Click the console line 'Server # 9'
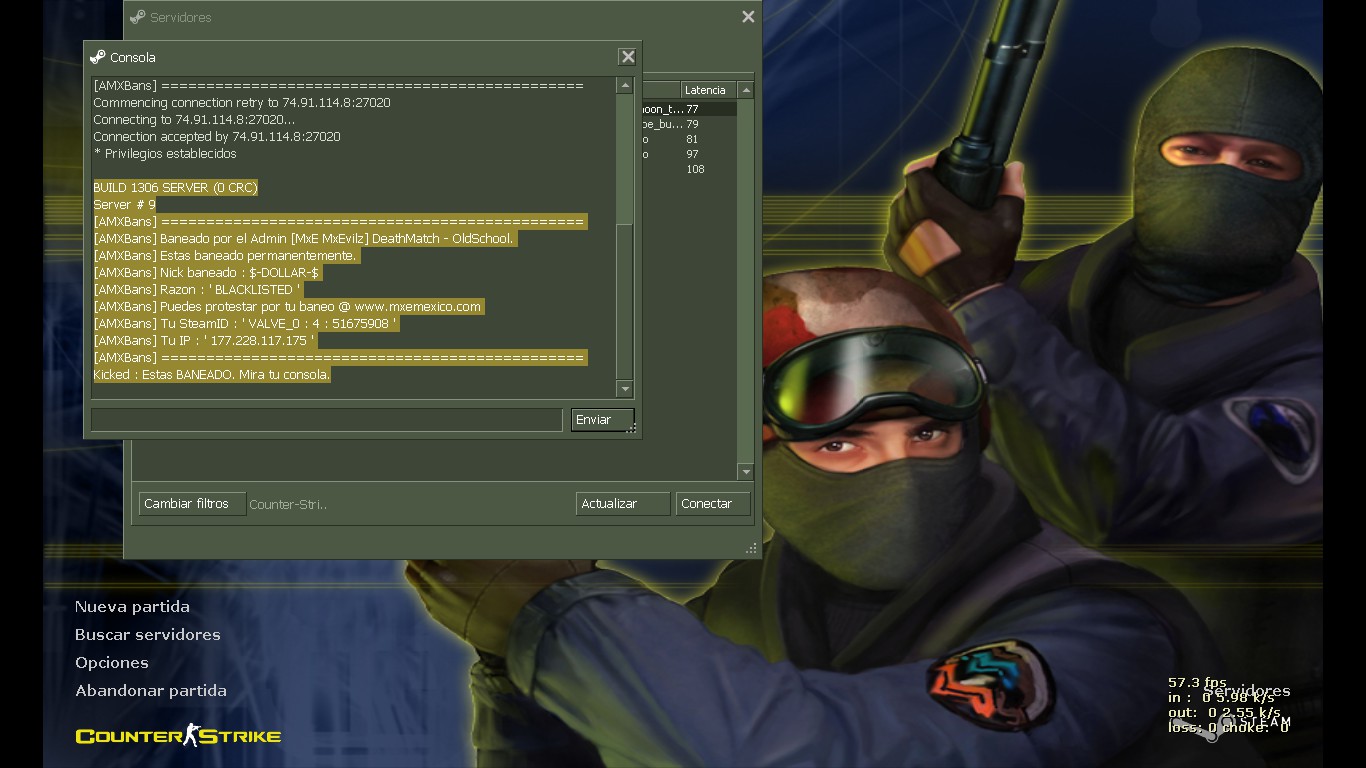This screenshot has width=1366, height=768. pyautogui.click(x=124, y=205)
